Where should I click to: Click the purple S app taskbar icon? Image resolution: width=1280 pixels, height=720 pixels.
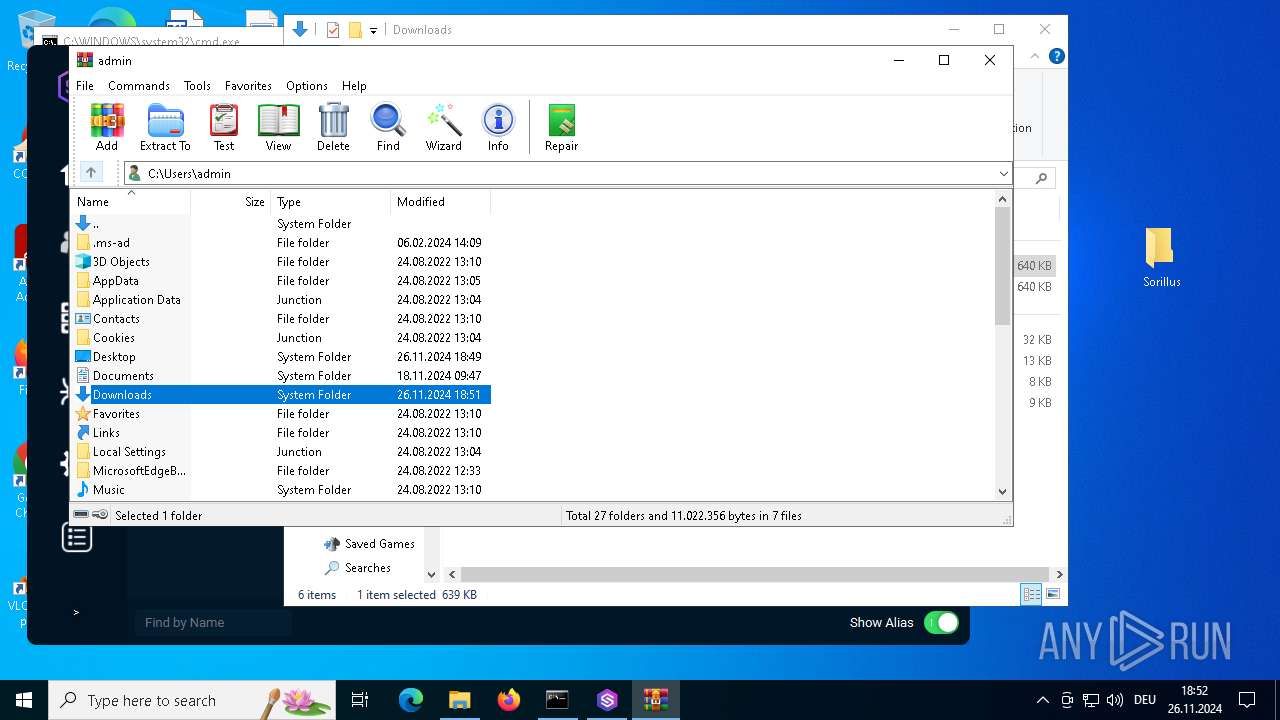[607, 700]
